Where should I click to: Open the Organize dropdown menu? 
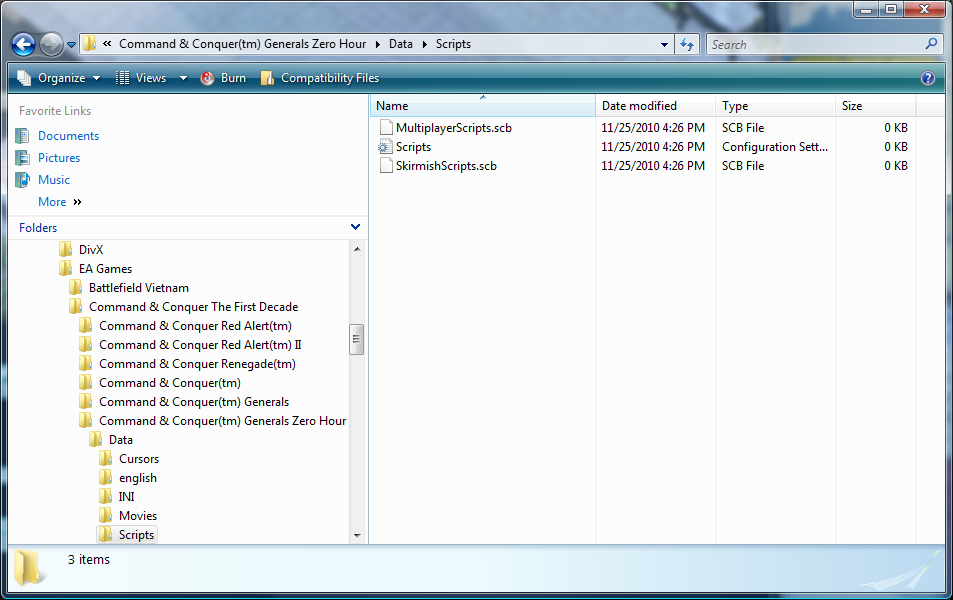point(59,78)
